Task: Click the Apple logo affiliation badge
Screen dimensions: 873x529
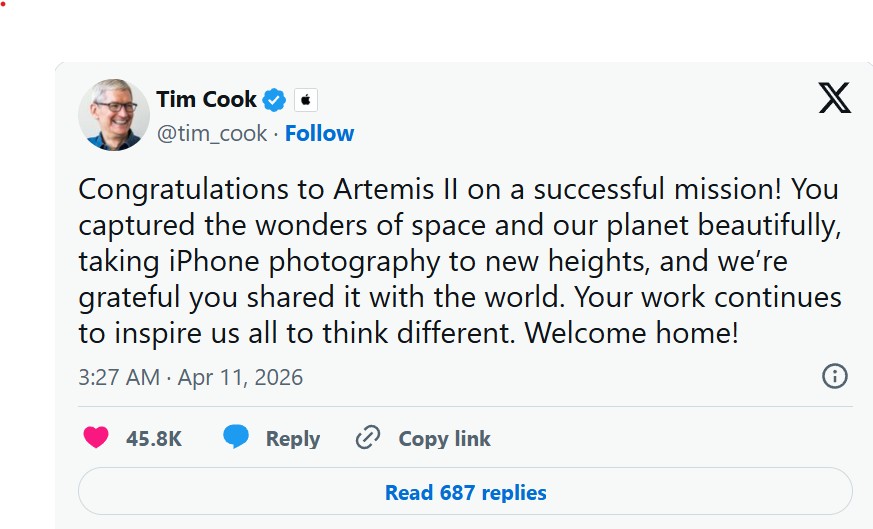Action: [x=306, y=100]
